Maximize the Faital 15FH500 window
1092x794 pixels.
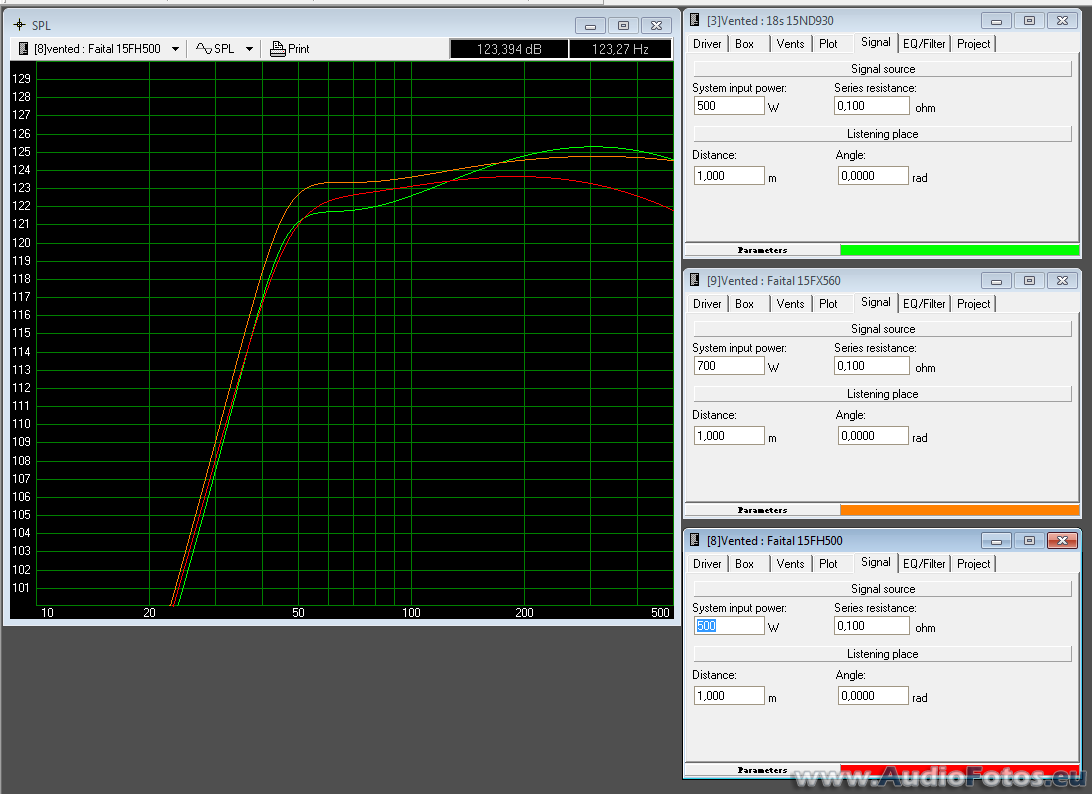pyautogui.click(x=1029, y=540)
